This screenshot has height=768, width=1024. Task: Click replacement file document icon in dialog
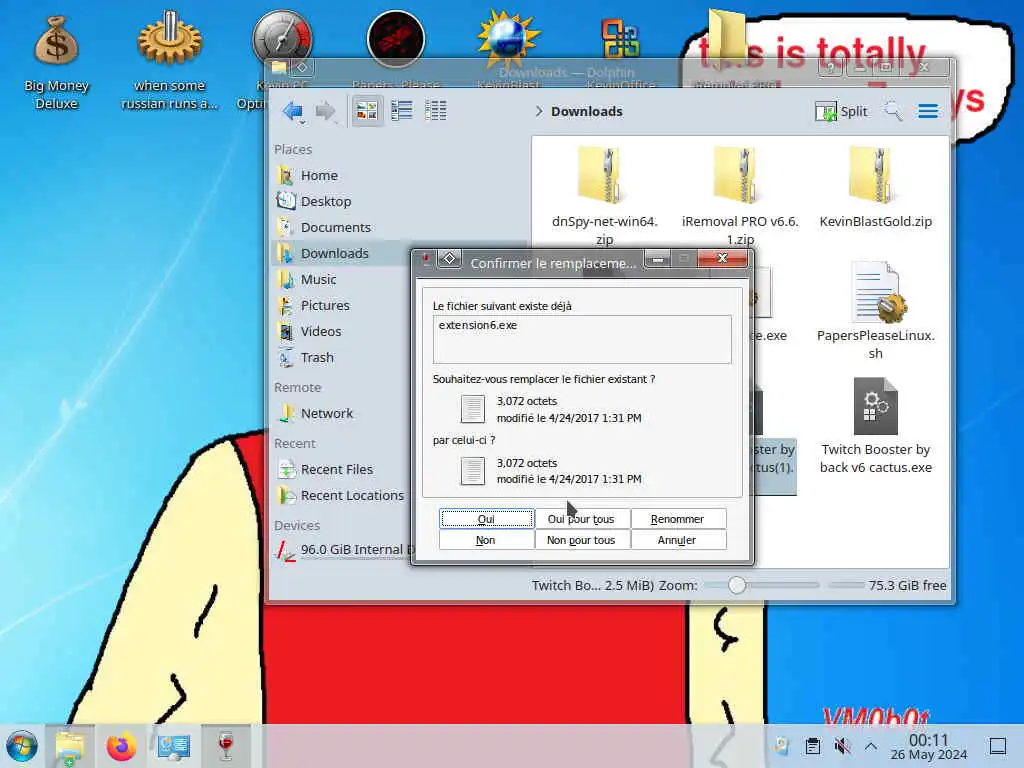point(472,471)
